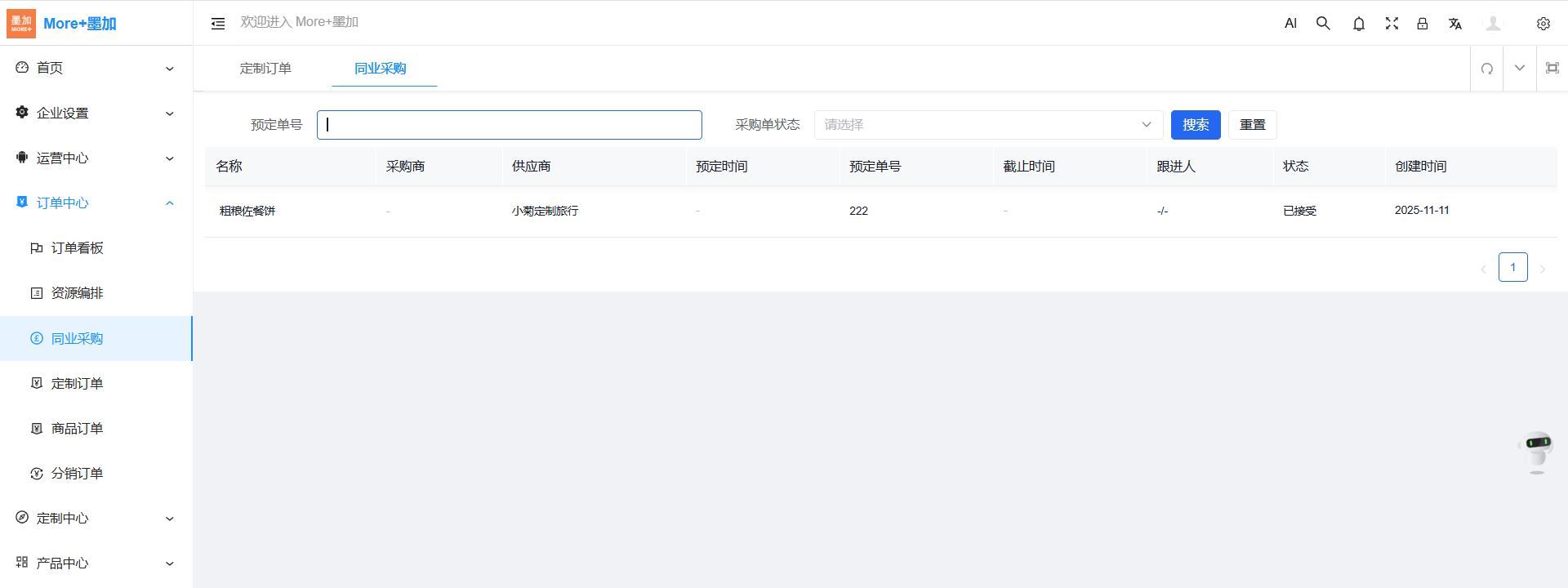Screen dimensions: 1568x588
Task: Click the 重置 button
Action: 1252,125
